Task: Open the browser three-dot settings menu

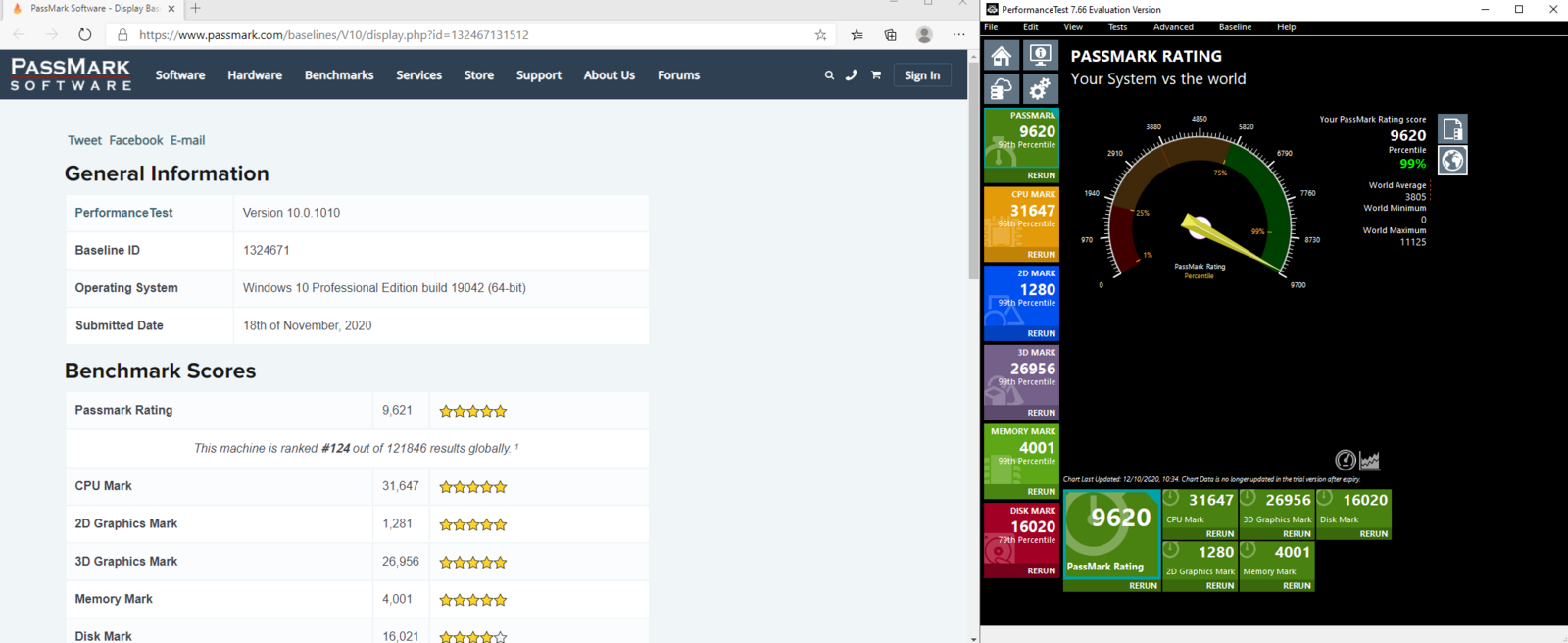Action: 958,34
